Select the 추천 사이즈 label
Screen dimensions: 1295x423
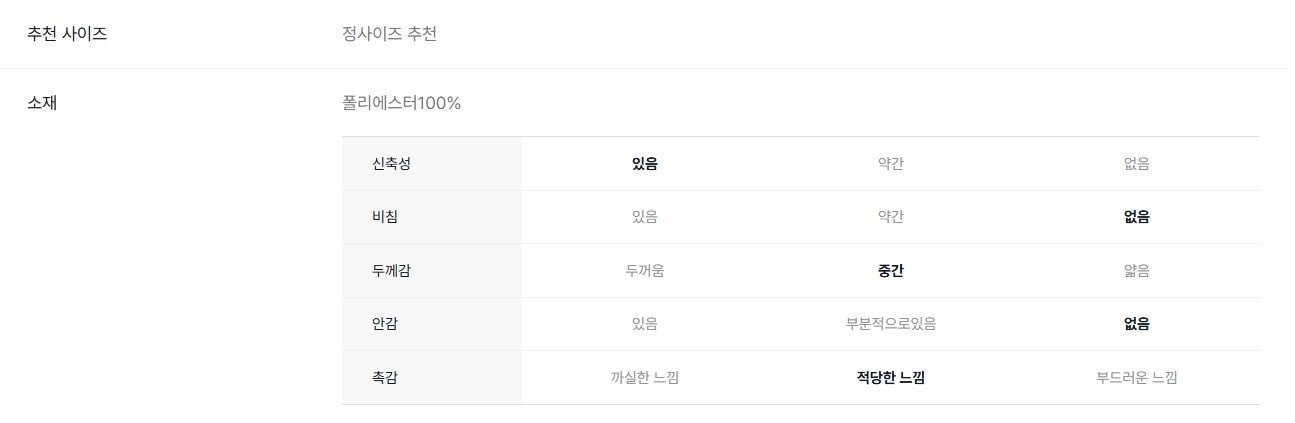67,34
